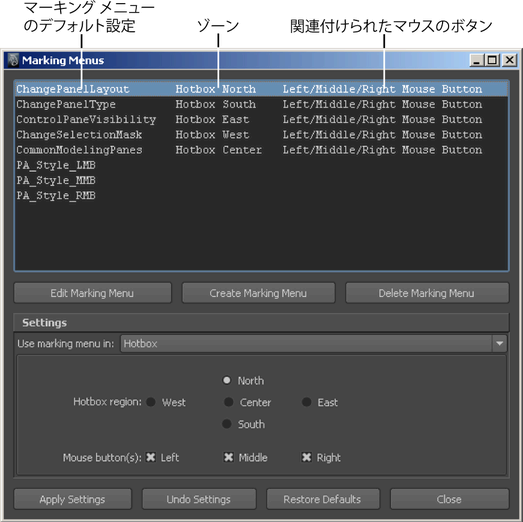This screenshot has width=523, height=522.
Task: Uncheck the Left mouse button checkbox
Action: tap(151, 457)
